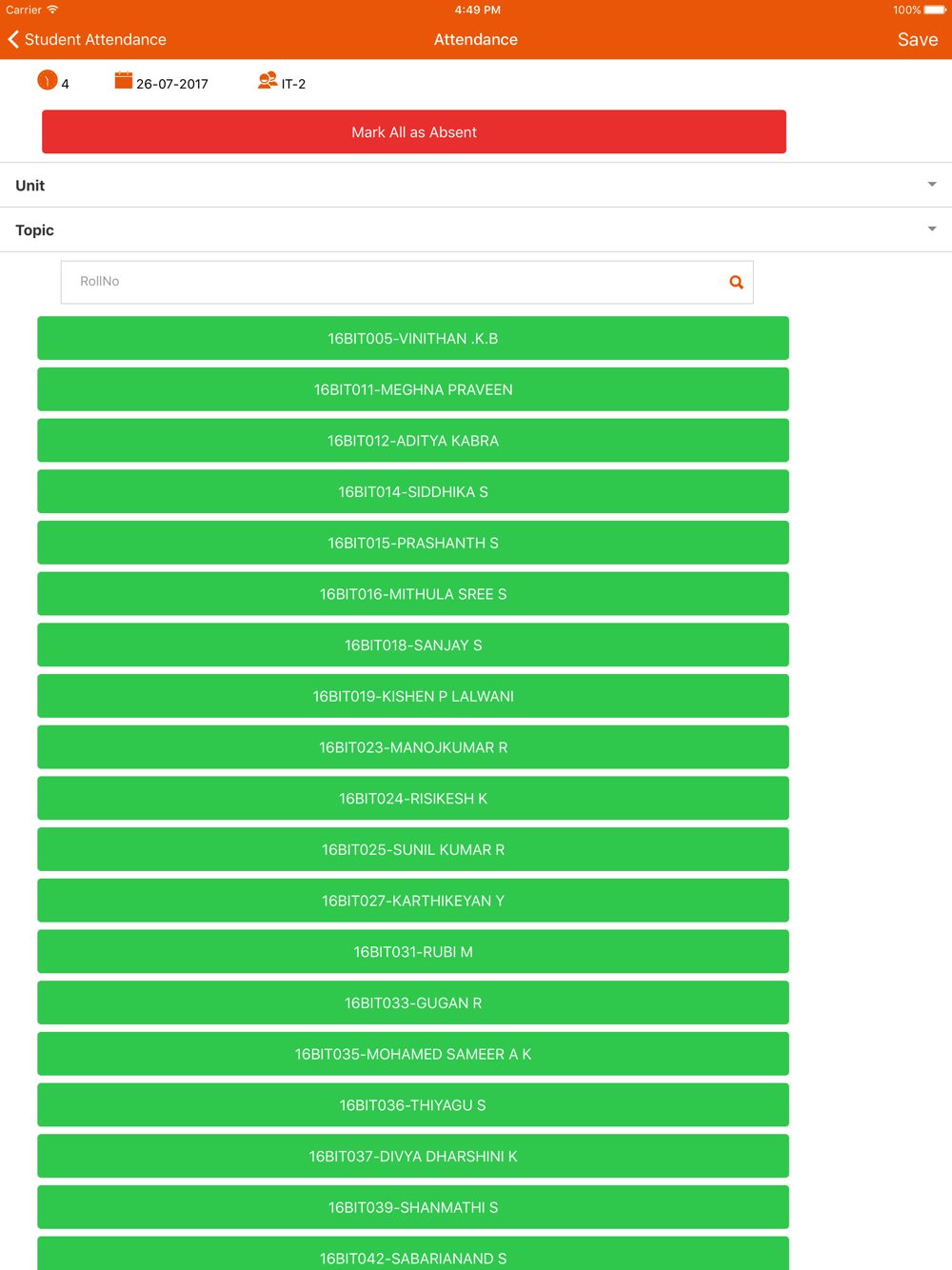
Task: Select the 26-07-2017 date text
Action: (x=172, y=84)
